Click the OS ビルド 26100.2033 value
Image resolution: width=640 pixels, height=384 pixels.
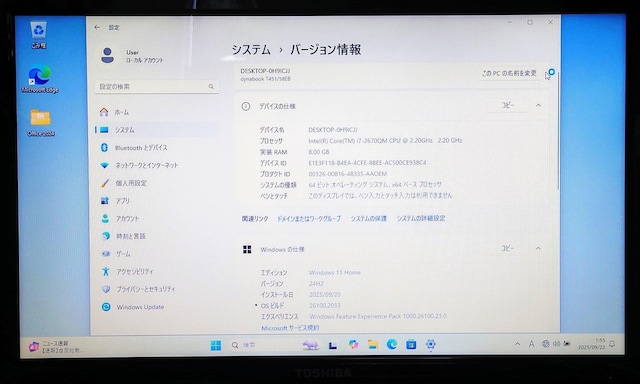point(325,306)
